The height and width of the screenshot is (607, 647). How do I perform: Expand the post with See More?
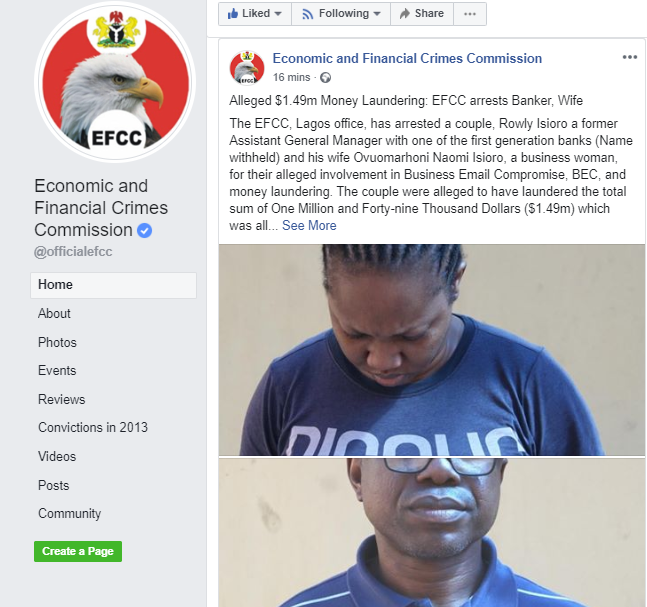pyautogui.click(x=309, y=226)
